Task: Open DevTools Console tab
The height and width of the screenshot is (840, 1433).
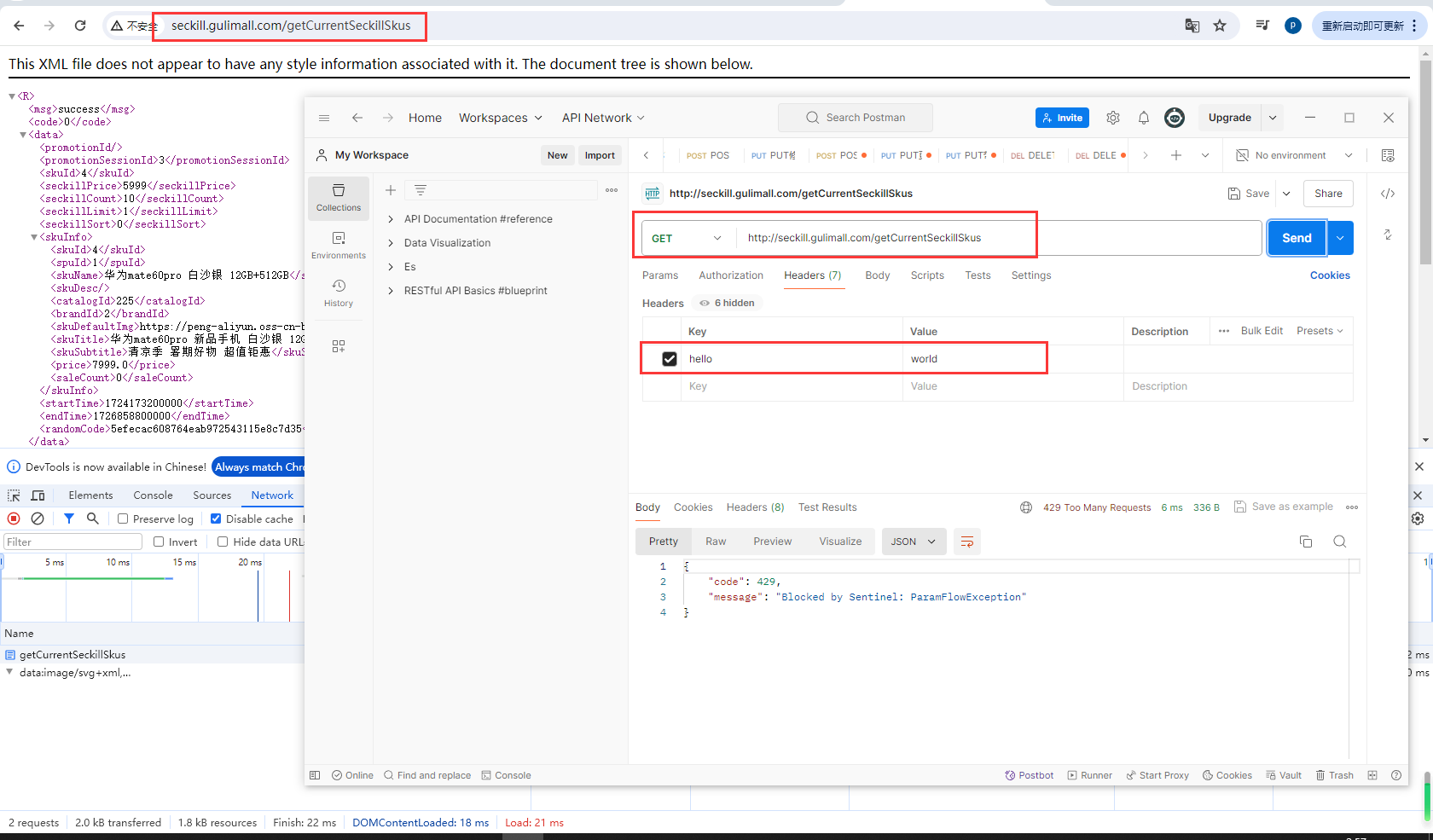Action: pos(153,495)
